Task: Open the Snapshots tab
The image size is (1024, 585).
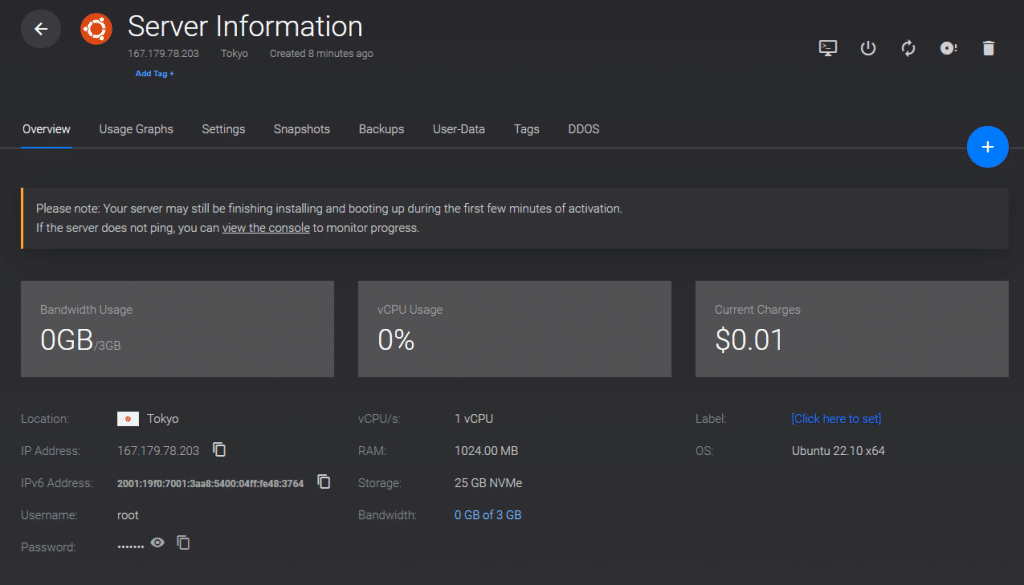Action: point(302,129)
